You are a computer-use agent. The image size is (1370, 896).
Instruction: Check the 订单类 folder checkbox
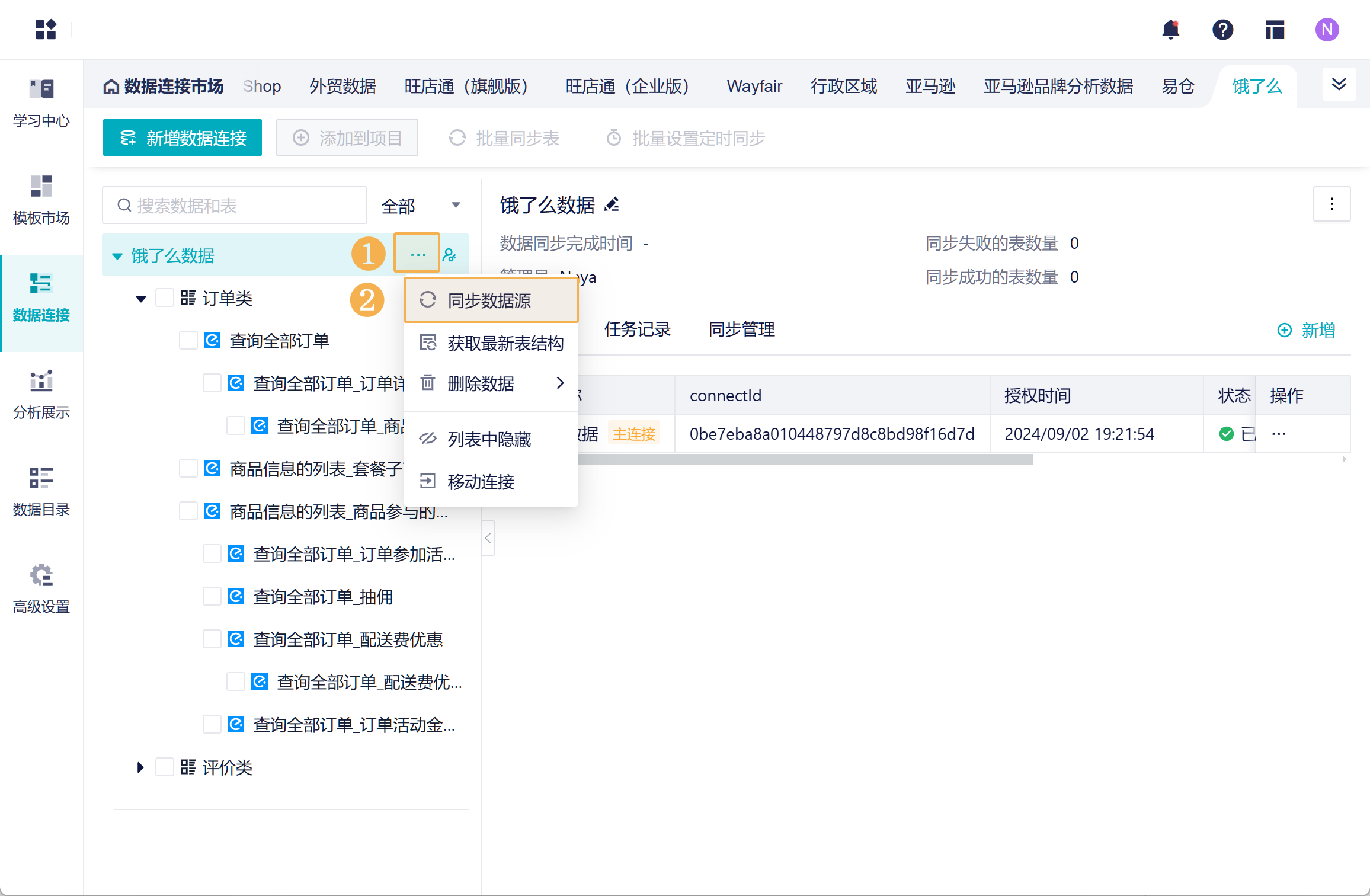[x=165, y=298]
